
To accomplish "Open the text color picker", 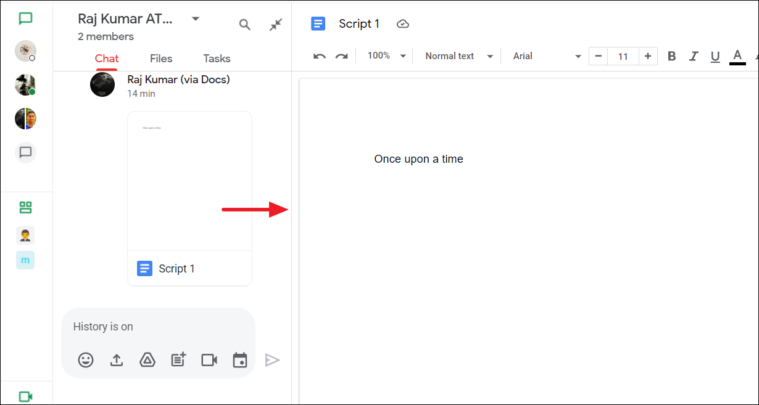I will pyautogui.click(x=738, y=56).
